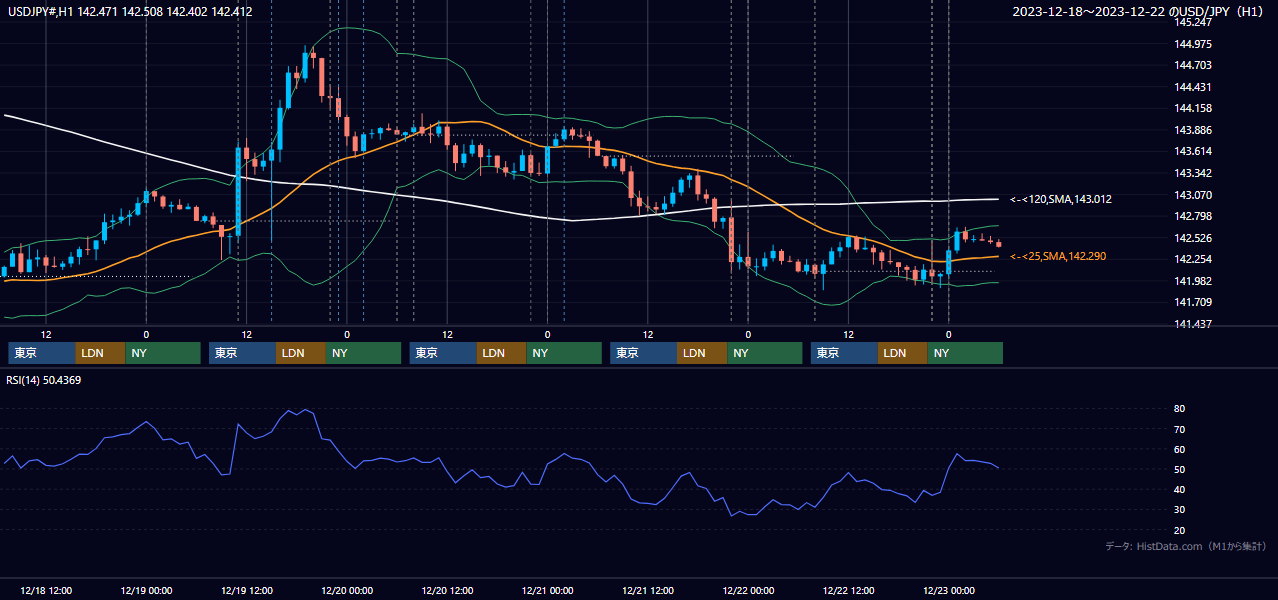Select the 12/22 00:00 date label

point(748,590)
